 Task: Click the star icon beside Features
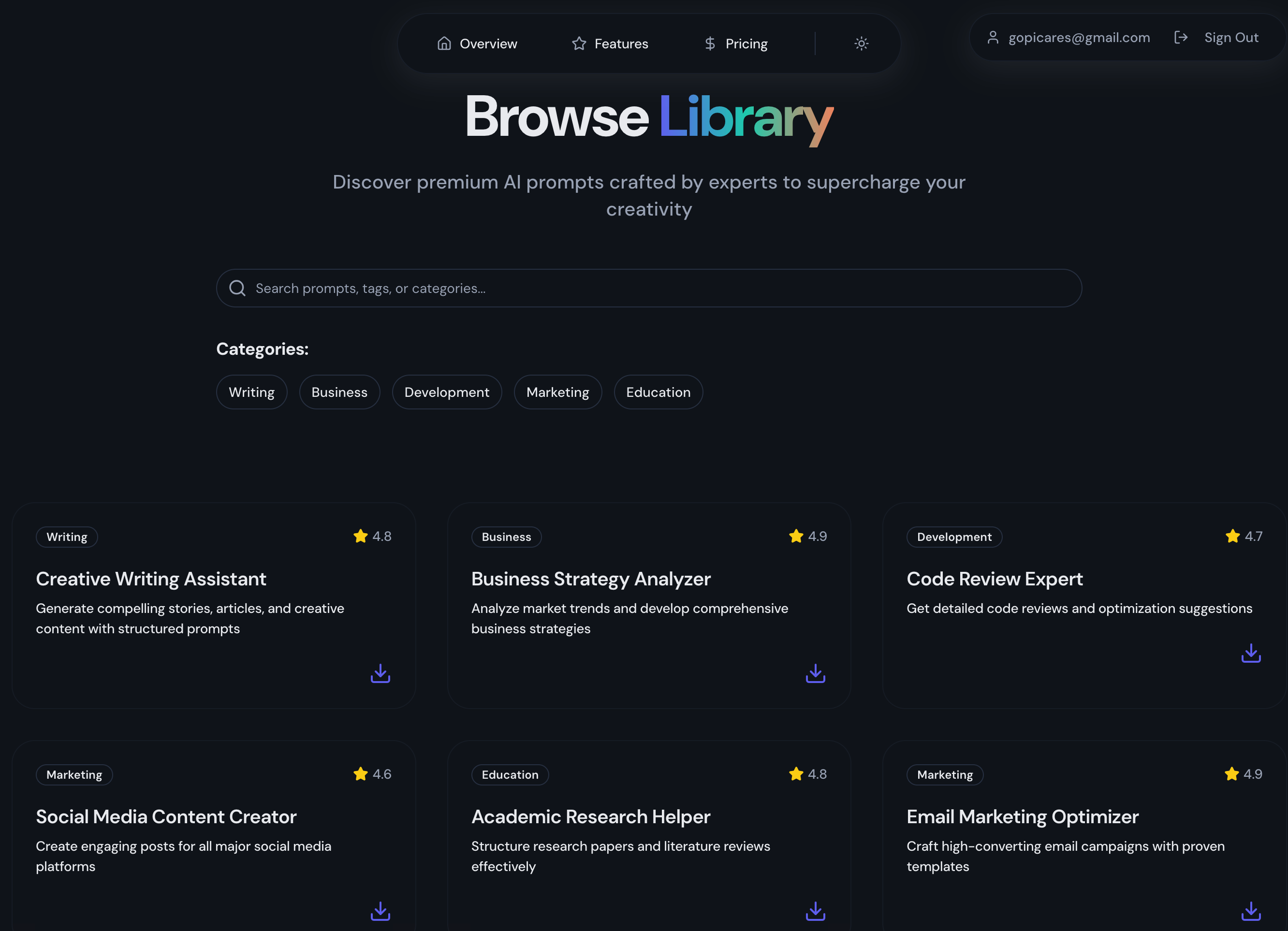pyautogui.click(x=579, y=43)
